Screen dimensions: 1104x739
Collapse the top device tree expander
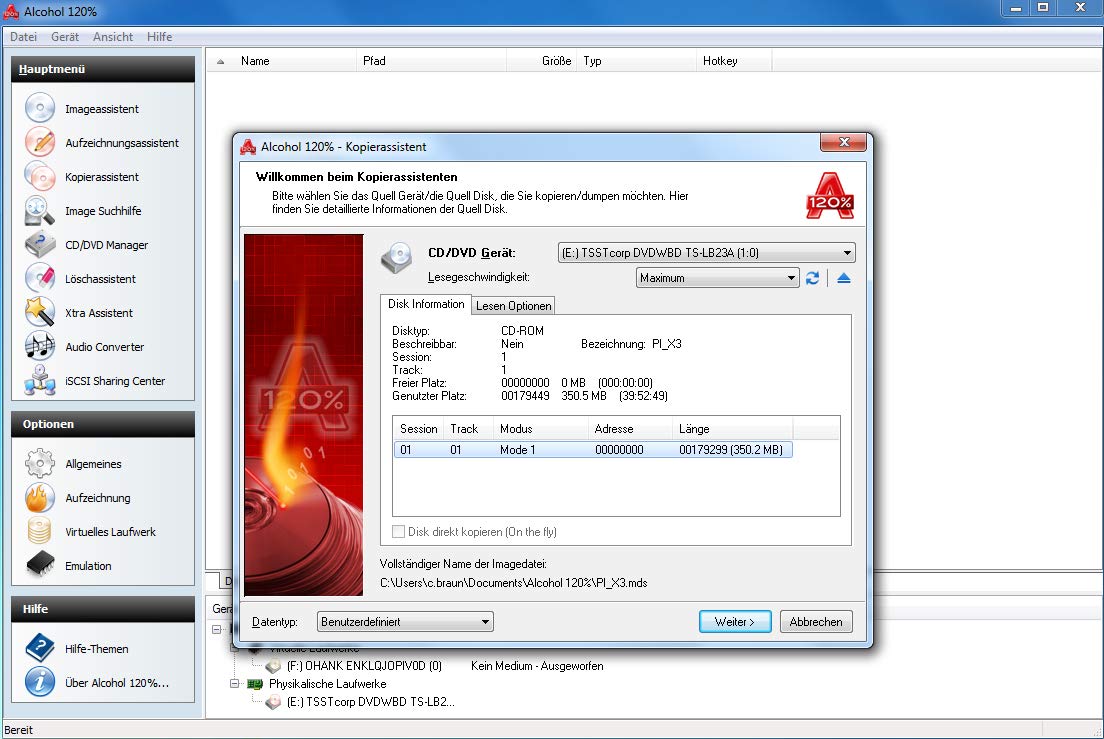(x=217, y=629)
